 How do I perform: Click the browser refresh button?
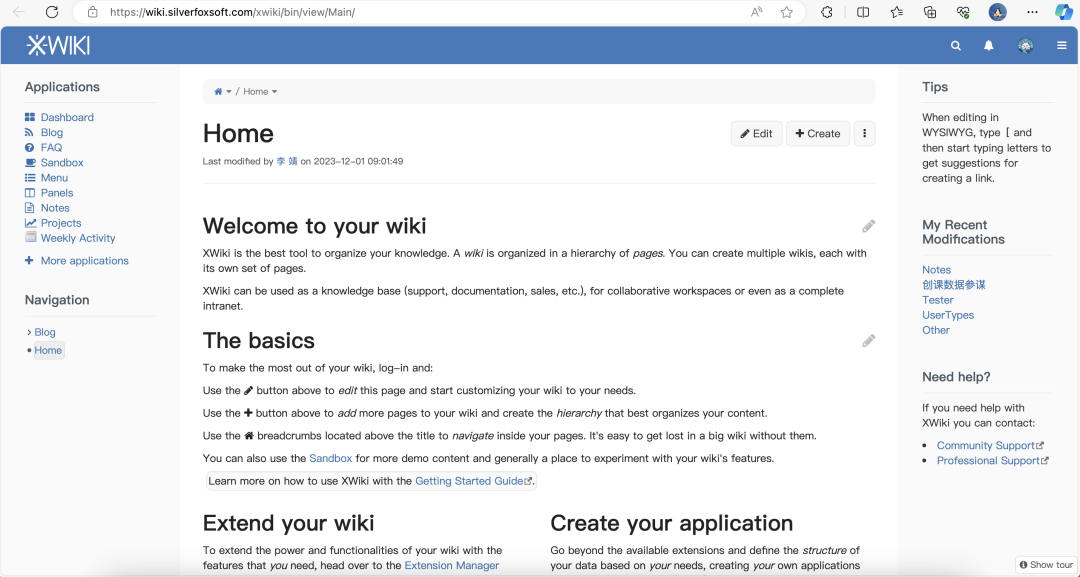pos(52,12)
